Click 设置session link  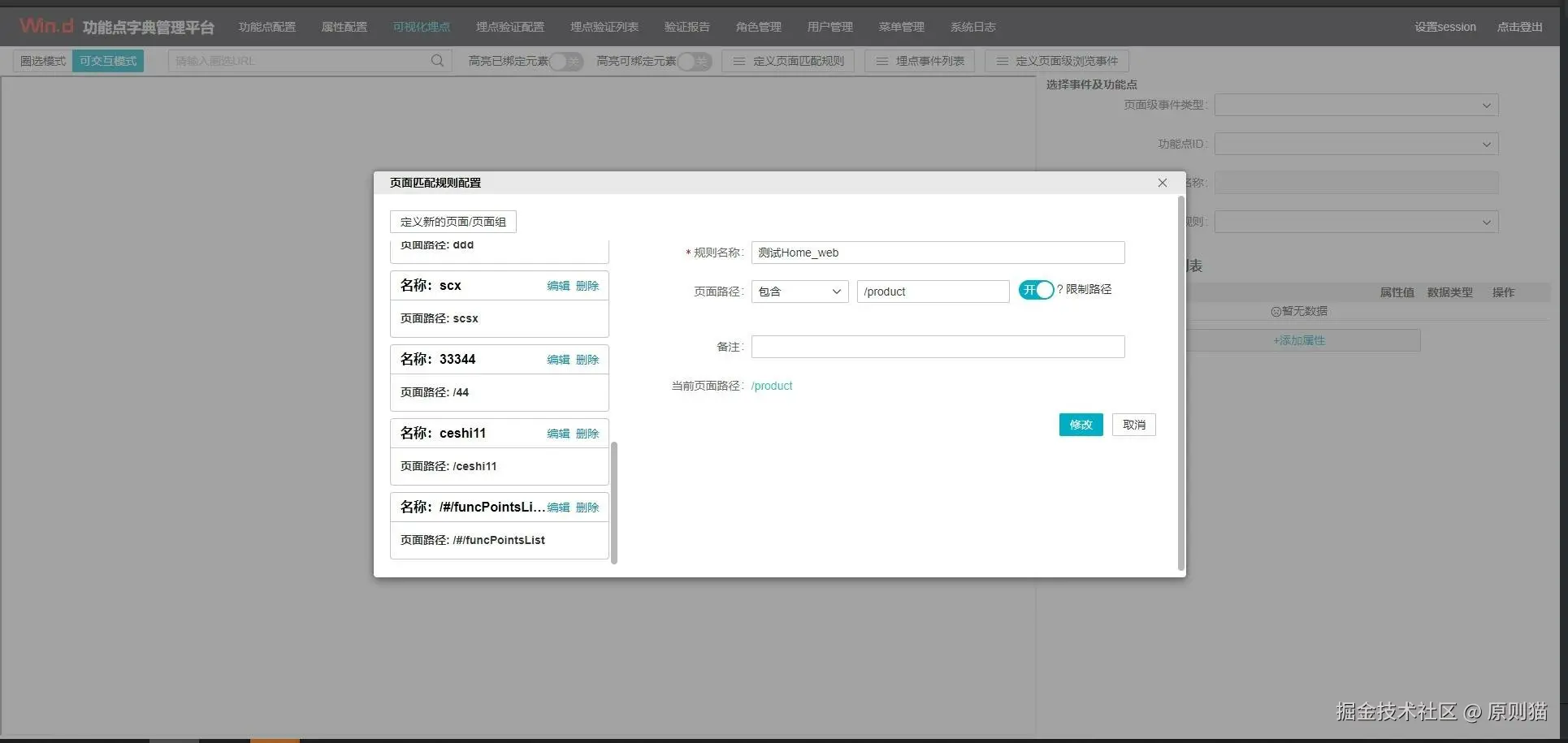click(x=1445, y=27)
